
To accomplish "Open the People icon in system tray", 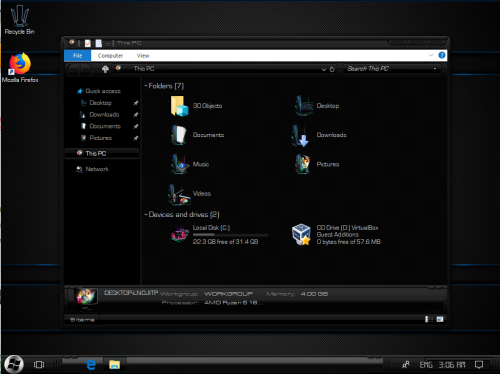I will (x=406, y=365).
